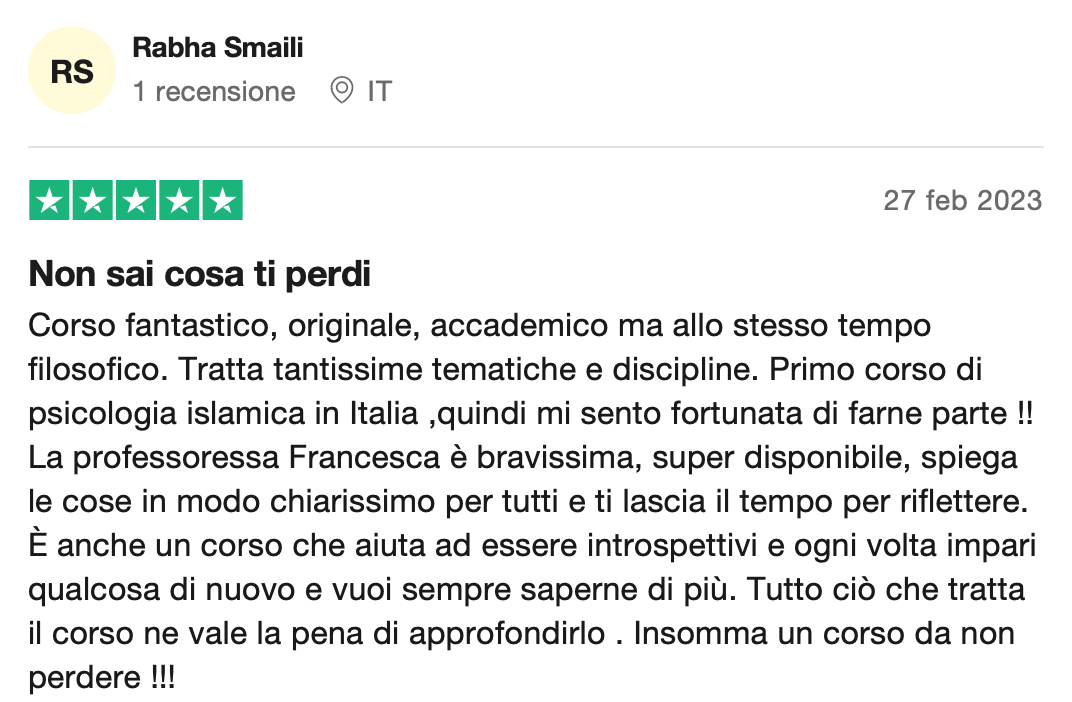
Task: Click the fifth green rating star
Action: [x=223, y=200]
